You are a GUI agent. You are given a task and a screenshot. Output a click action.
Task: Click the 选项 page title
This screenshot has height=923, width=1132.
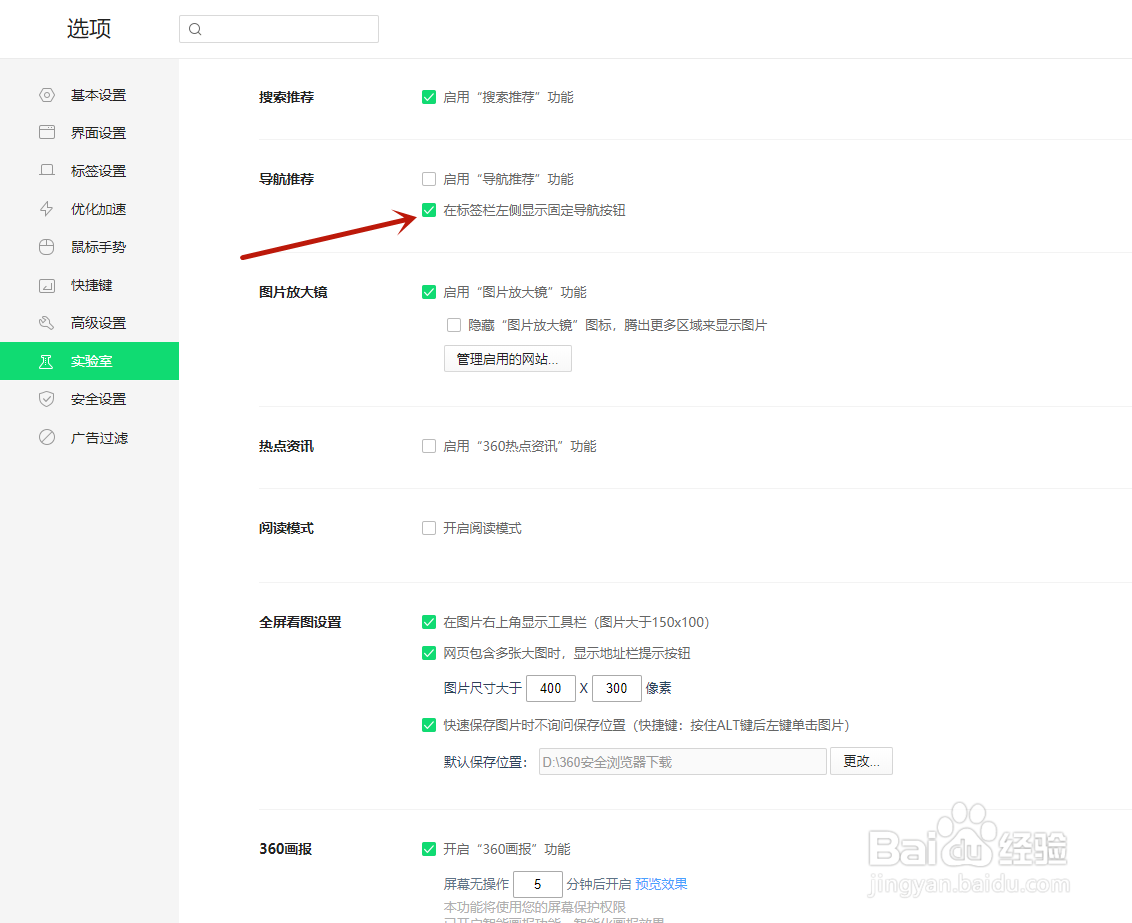pyautogui.click(x=89, y=29)
